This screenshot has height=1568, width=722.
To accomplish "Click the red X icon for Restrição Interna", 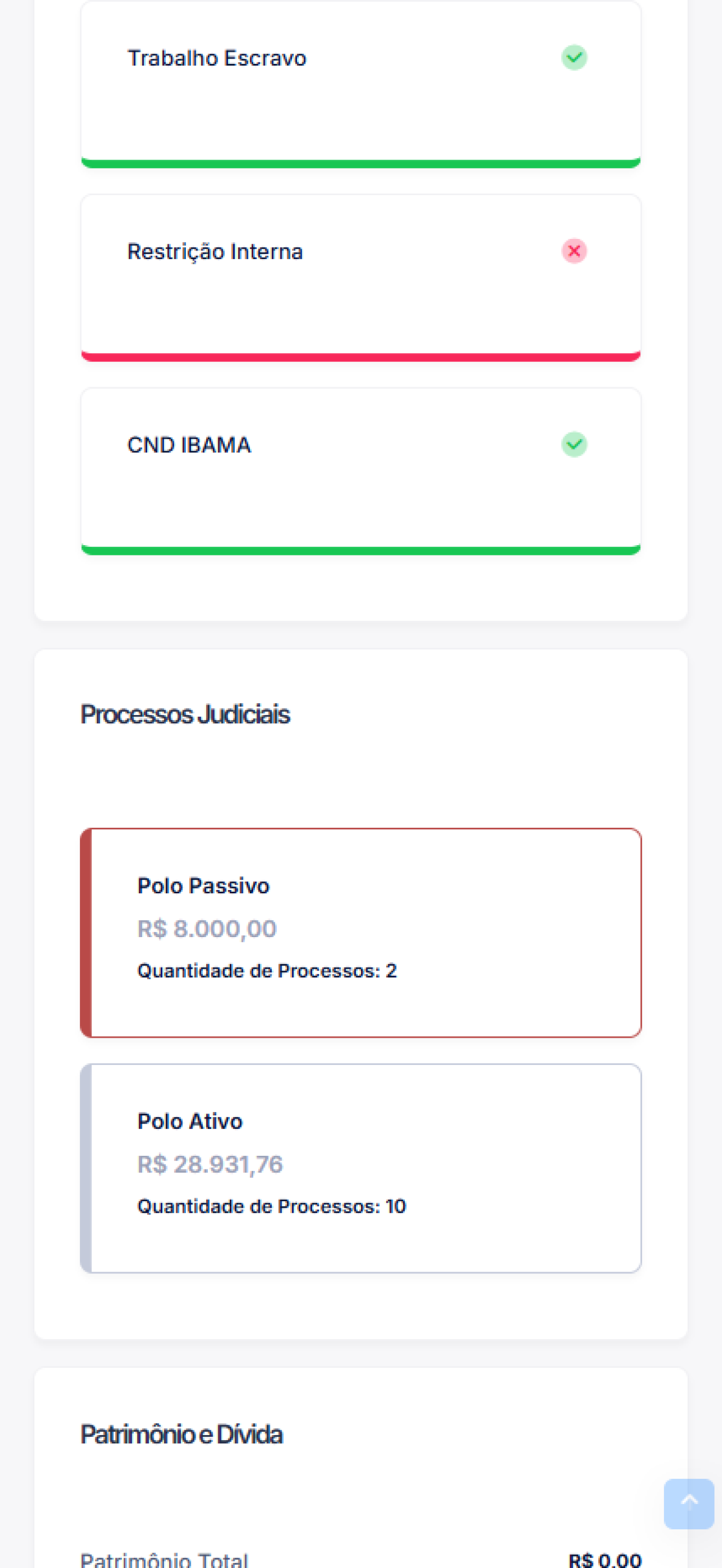I will pos(573,251).
